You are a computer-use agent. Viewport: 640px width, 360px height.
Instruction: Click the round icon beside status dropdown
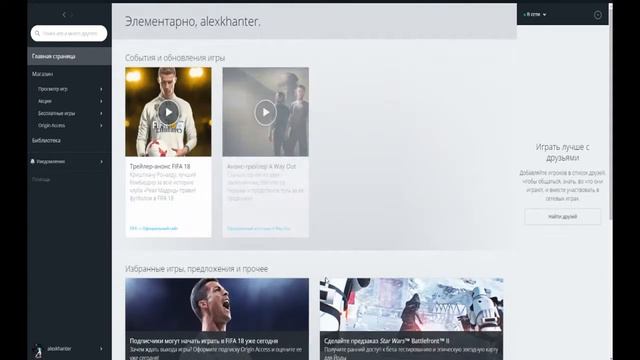coord(598,15)
